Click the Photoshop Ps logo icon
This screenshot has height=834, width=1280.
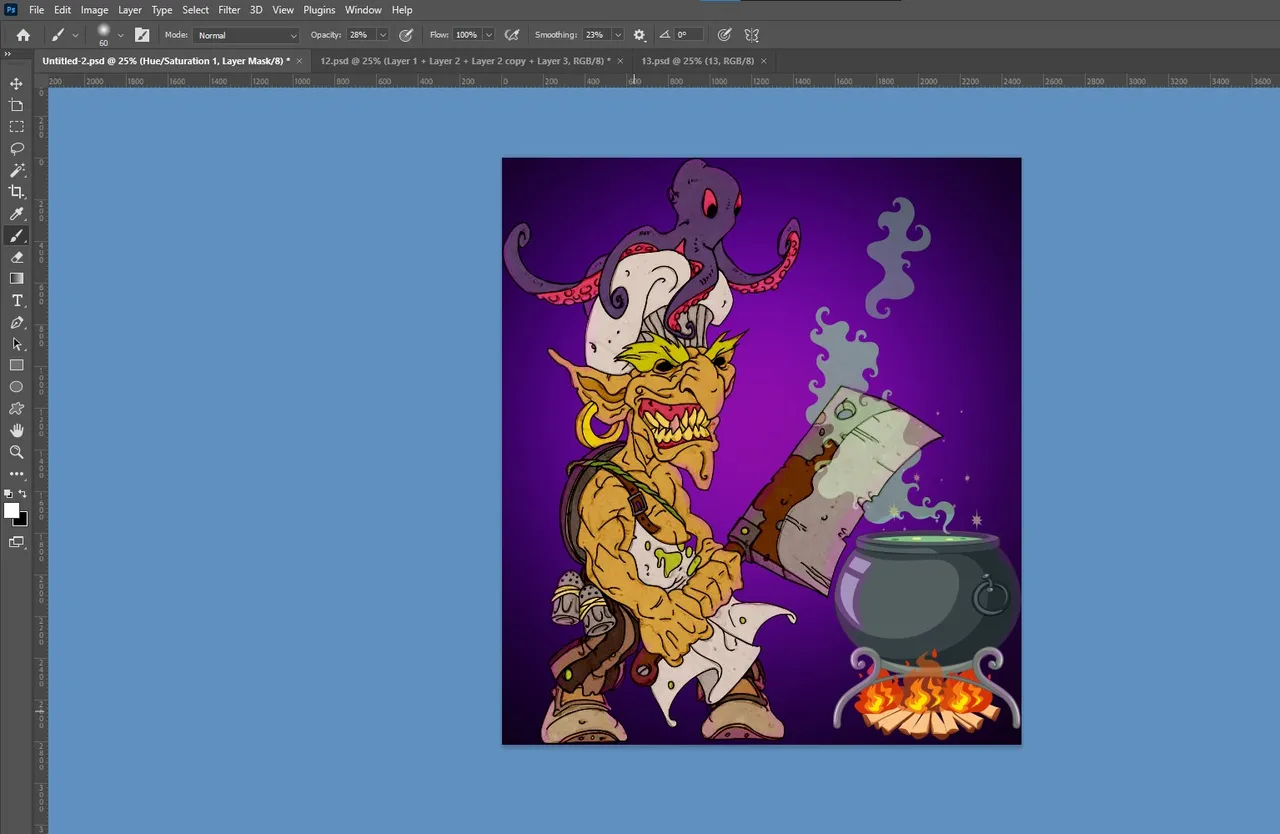click(x=11, y=9)
